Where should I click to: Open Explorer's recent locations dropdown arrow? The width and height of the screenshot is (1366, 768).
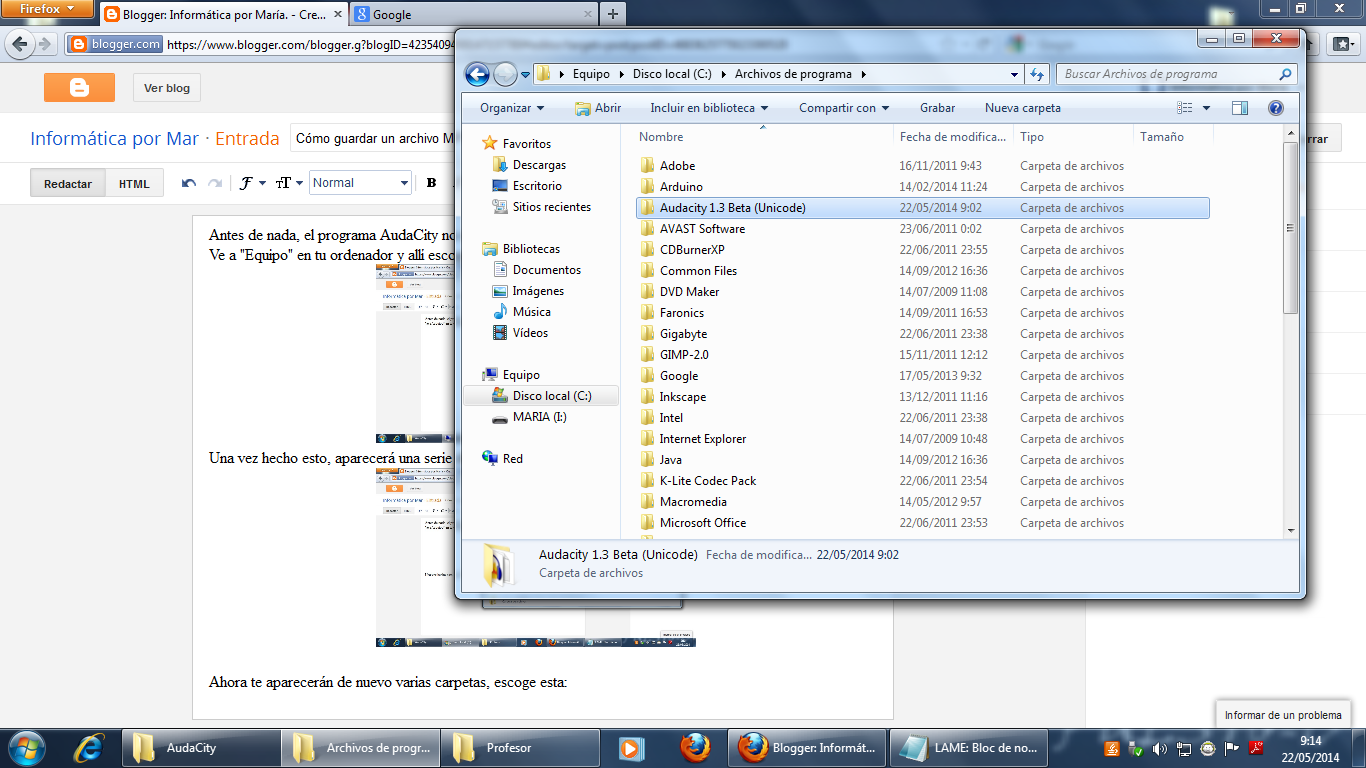click(526, 74)
